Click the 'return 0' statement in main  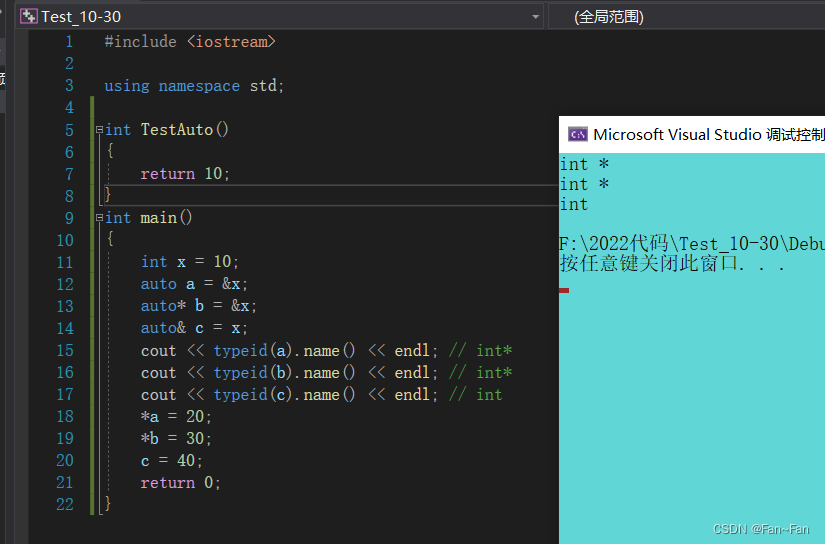[x=180, y=482]
